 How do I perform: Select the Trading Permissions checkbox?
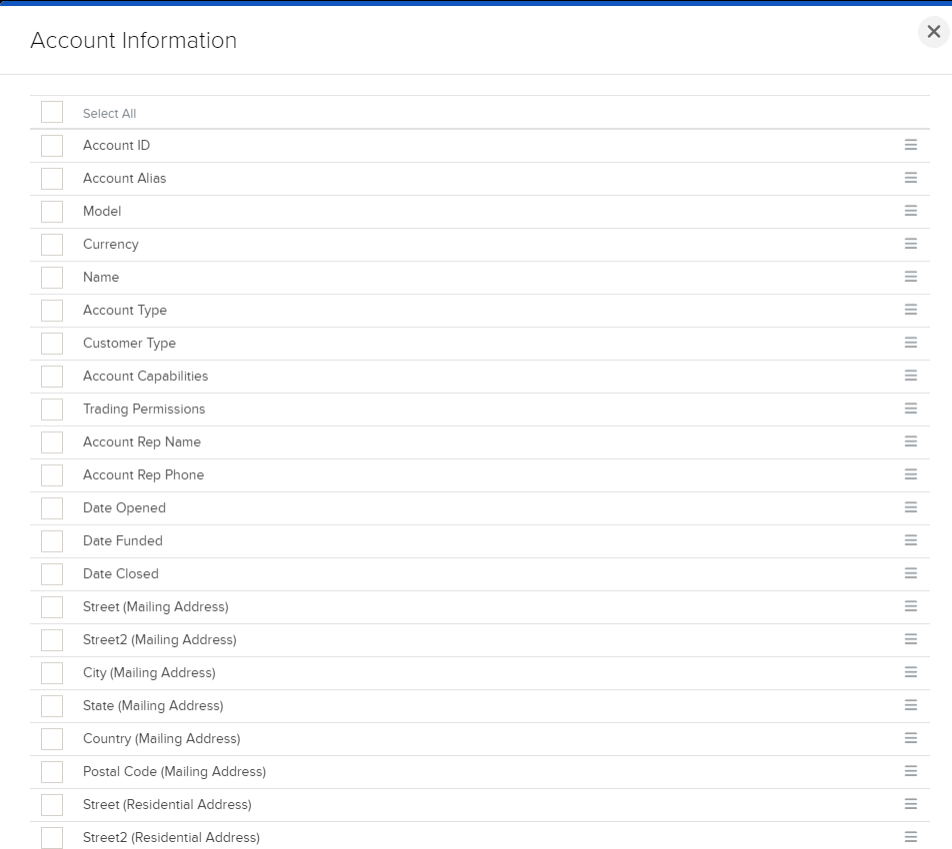coord(52,409)
